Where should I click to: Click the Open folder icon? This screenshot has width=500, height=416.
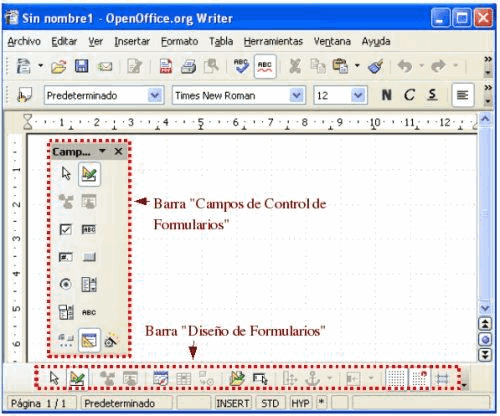click(x=59, y=67)
